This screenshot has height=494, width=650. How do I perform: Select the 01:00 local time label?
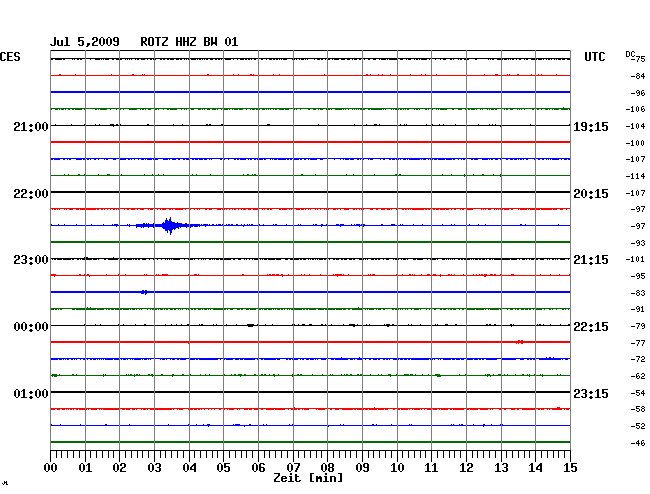point(31,394)
